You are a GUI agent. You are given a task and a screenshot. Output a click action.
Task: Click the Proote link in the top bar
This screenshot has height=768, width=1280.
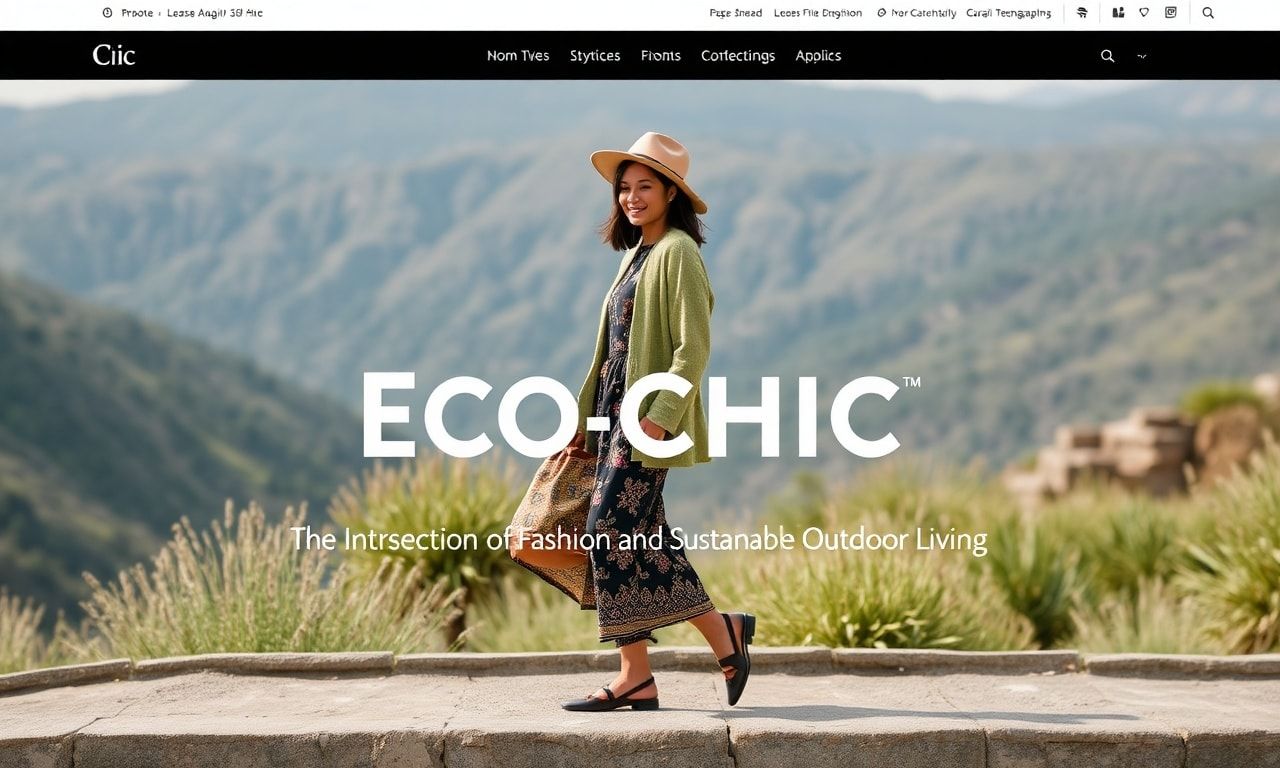coord(137,13)
